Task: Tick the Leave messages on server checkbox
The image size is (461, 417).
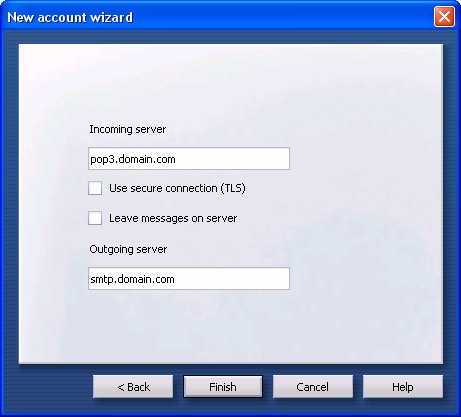Action: [x=95, y=218]
